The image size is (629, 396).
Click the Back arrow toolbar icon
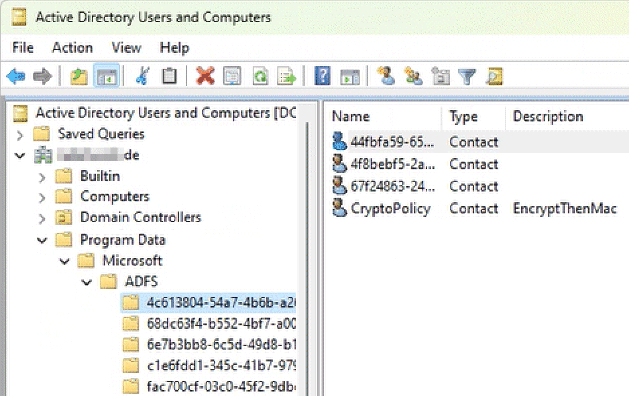pyautogui.click(x=16, y=76)
